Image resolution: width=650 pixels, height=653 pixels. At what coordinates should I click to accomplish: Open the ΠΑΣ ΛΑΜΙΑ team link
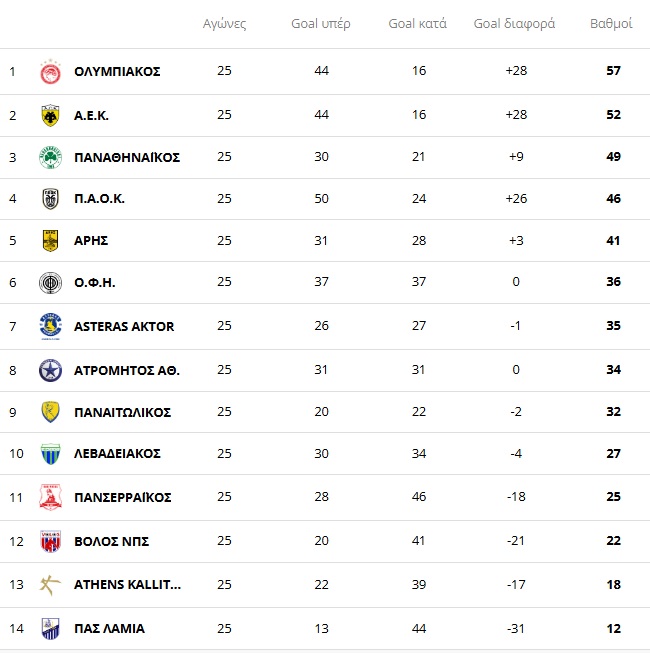tap(110, 628)
